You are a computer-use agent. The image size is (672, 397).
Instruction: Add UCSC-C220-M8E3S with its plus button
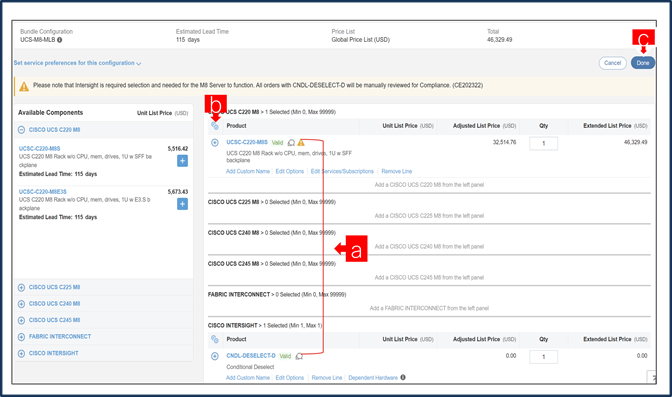click(182, 204)
